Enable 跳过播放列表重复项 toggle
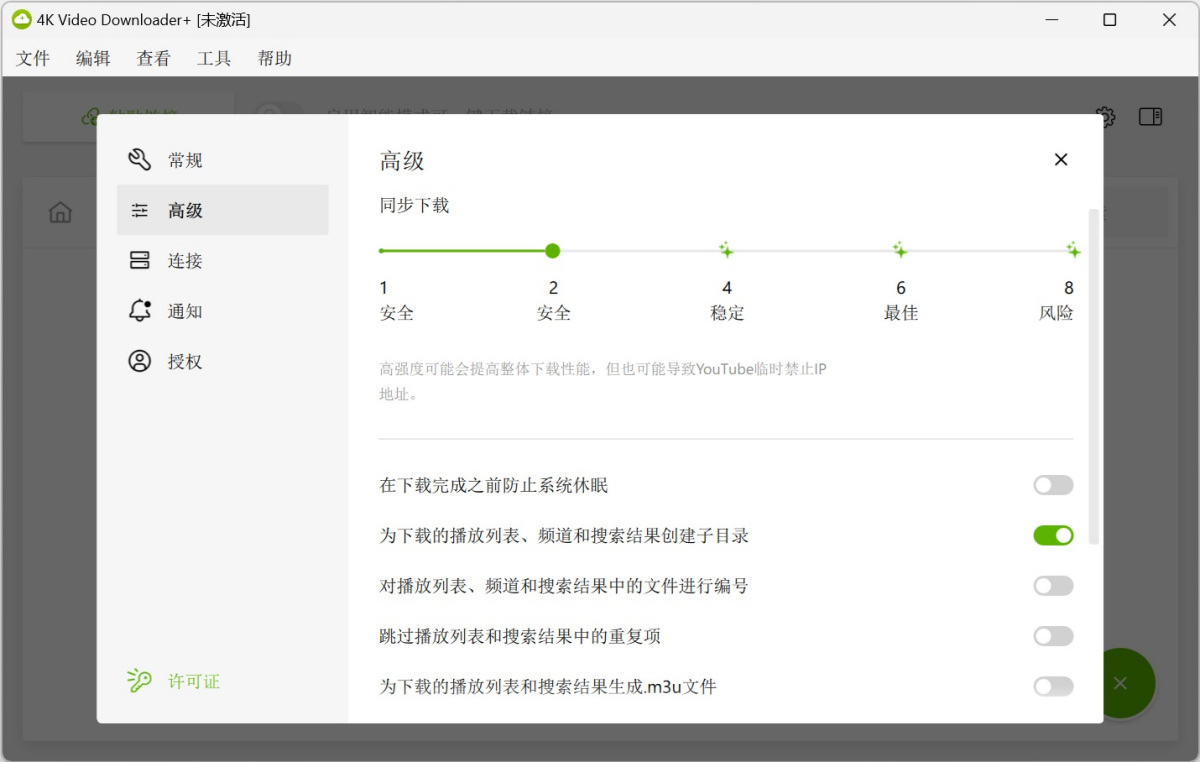Screen dimensions: 1200x762 [x=1053, y=636]
